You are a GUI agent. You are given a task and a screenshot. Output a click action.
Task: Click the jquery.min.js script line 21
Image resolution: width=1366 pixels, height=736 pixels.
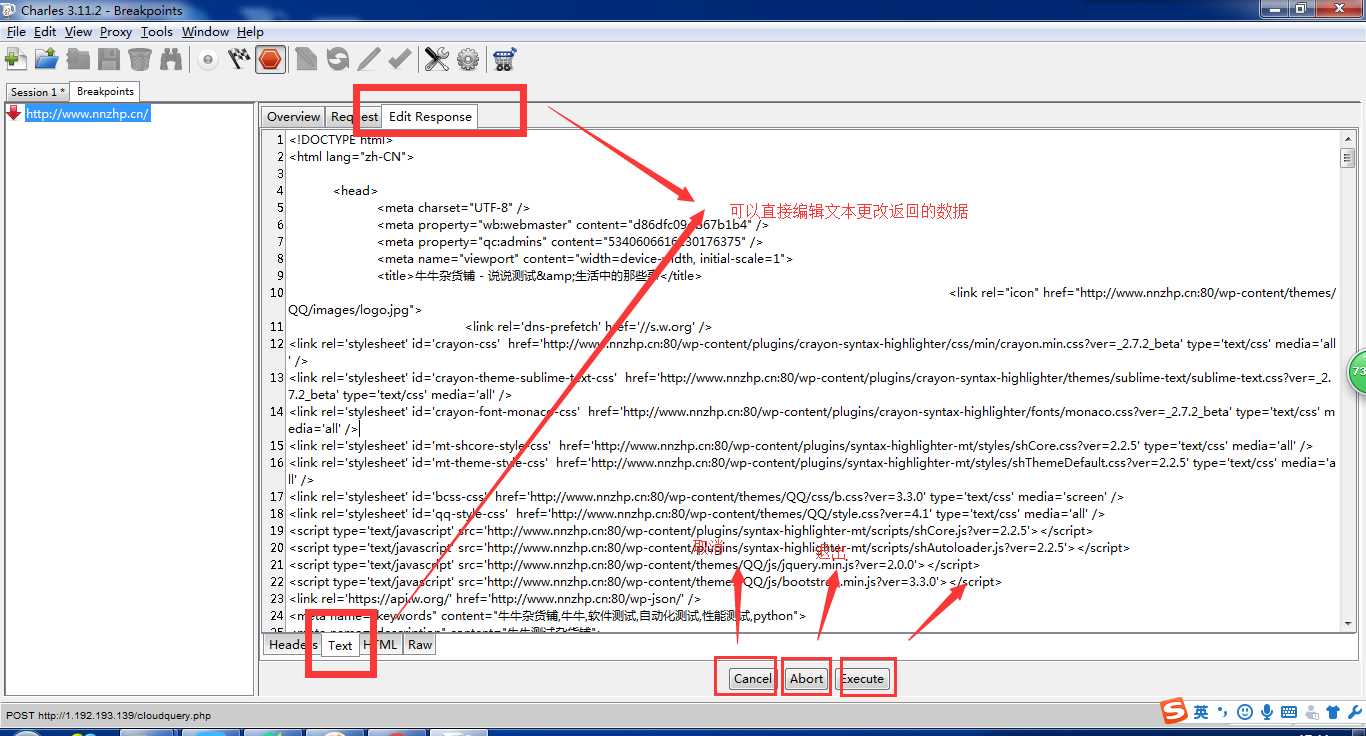[634, 565]
